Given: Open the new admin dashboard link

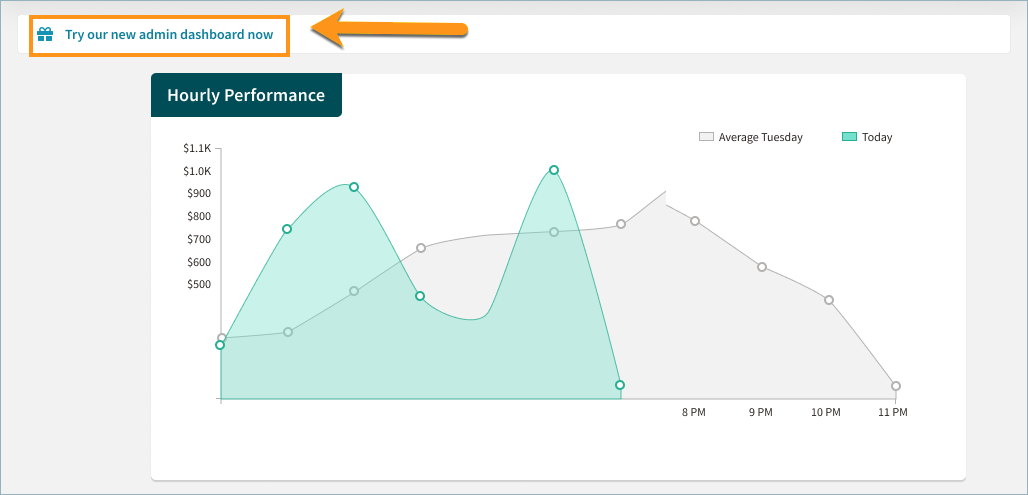Looking at the screenshot, I should [169, 35].
